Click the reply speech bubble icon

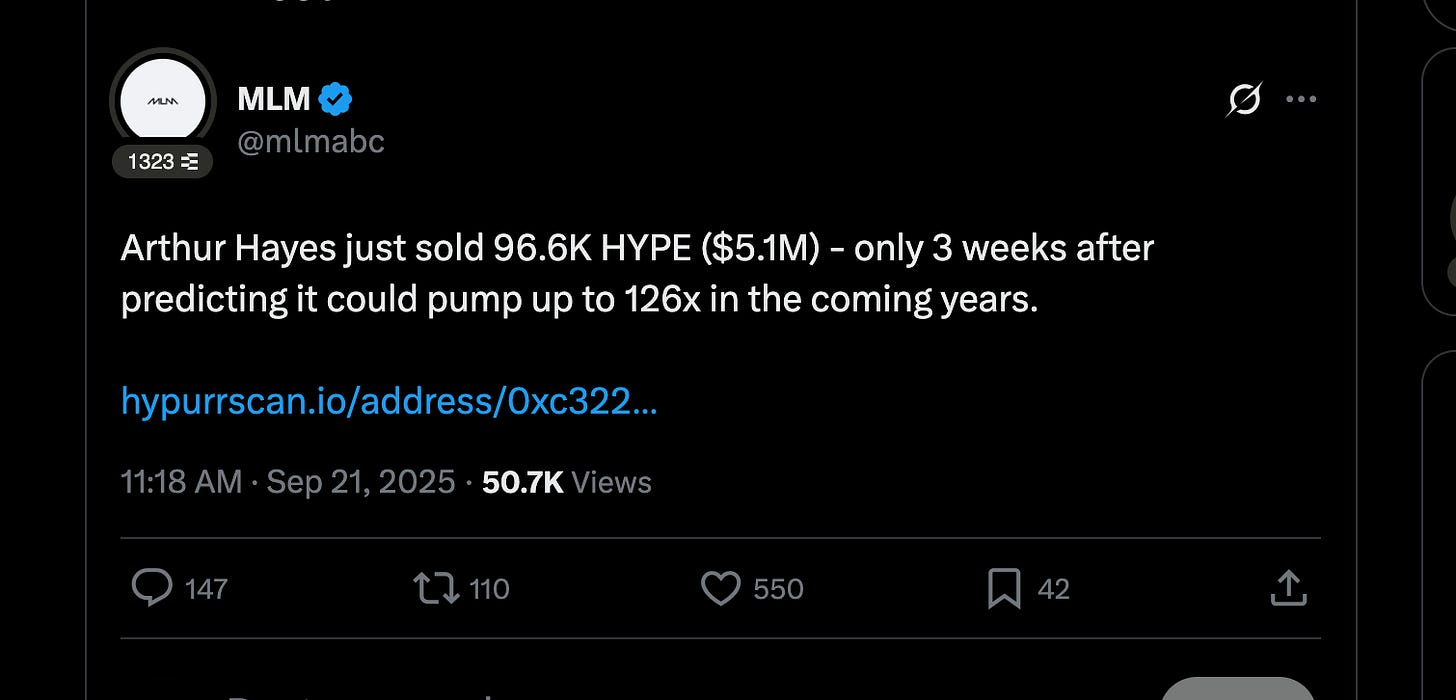pyautogui.click(x=152, y=588)
